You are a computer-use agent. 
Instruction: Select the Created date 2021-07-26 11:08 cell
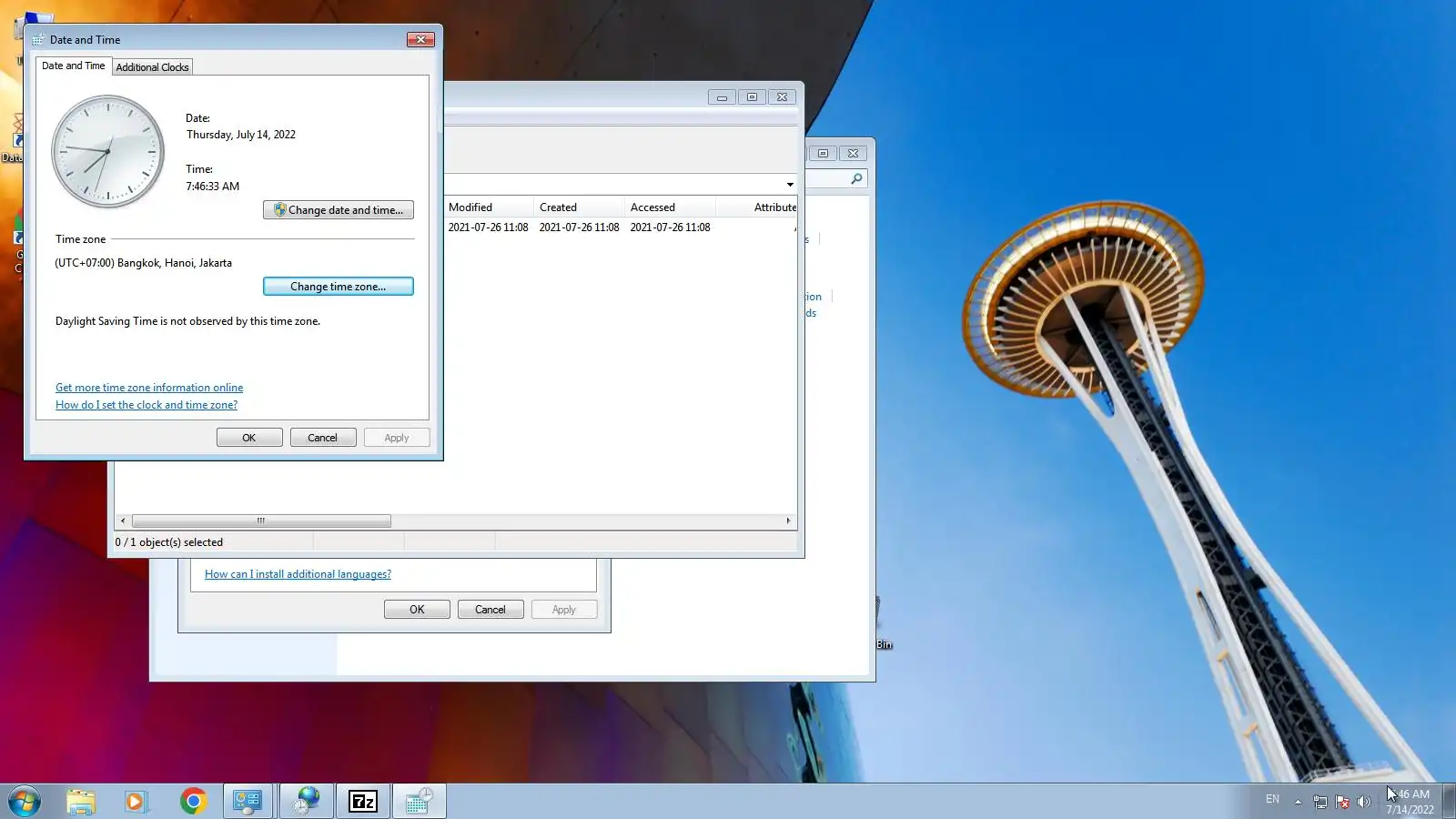579,227
